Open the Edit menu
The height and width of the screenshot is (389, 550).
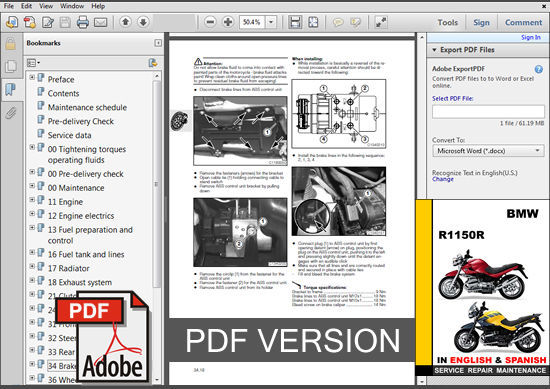pyautogui.click(x=26, y=6)
